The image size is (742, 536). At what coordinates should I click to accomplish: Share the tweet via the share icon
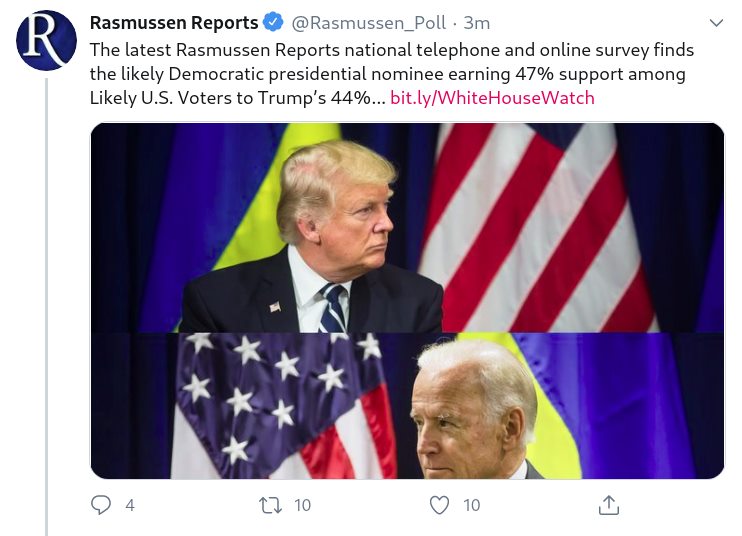608,506
